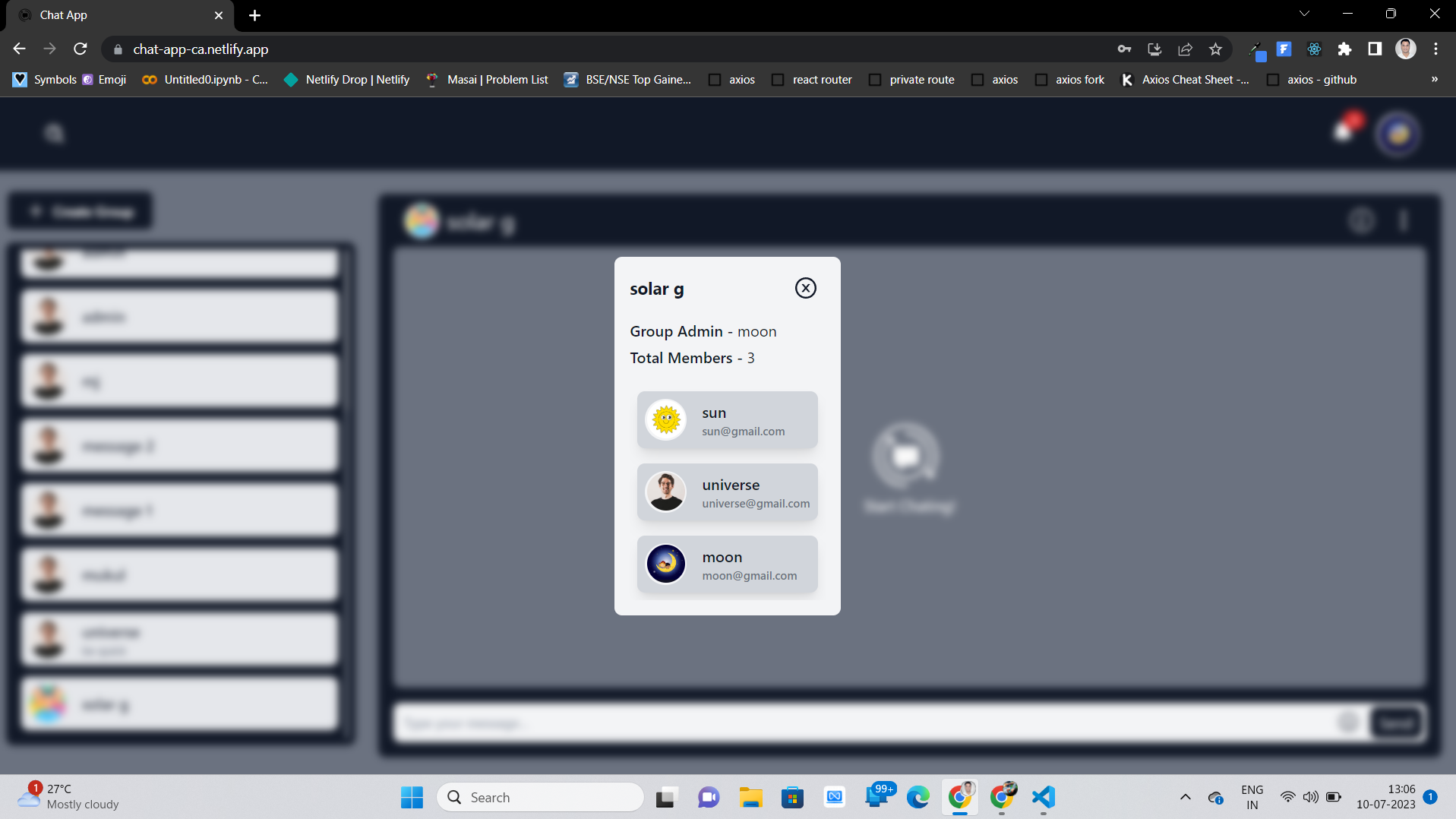The width and height of the screenshot is (1456, 819).
Task: Open Chrome profile avatar
Action: point(1406,49)
